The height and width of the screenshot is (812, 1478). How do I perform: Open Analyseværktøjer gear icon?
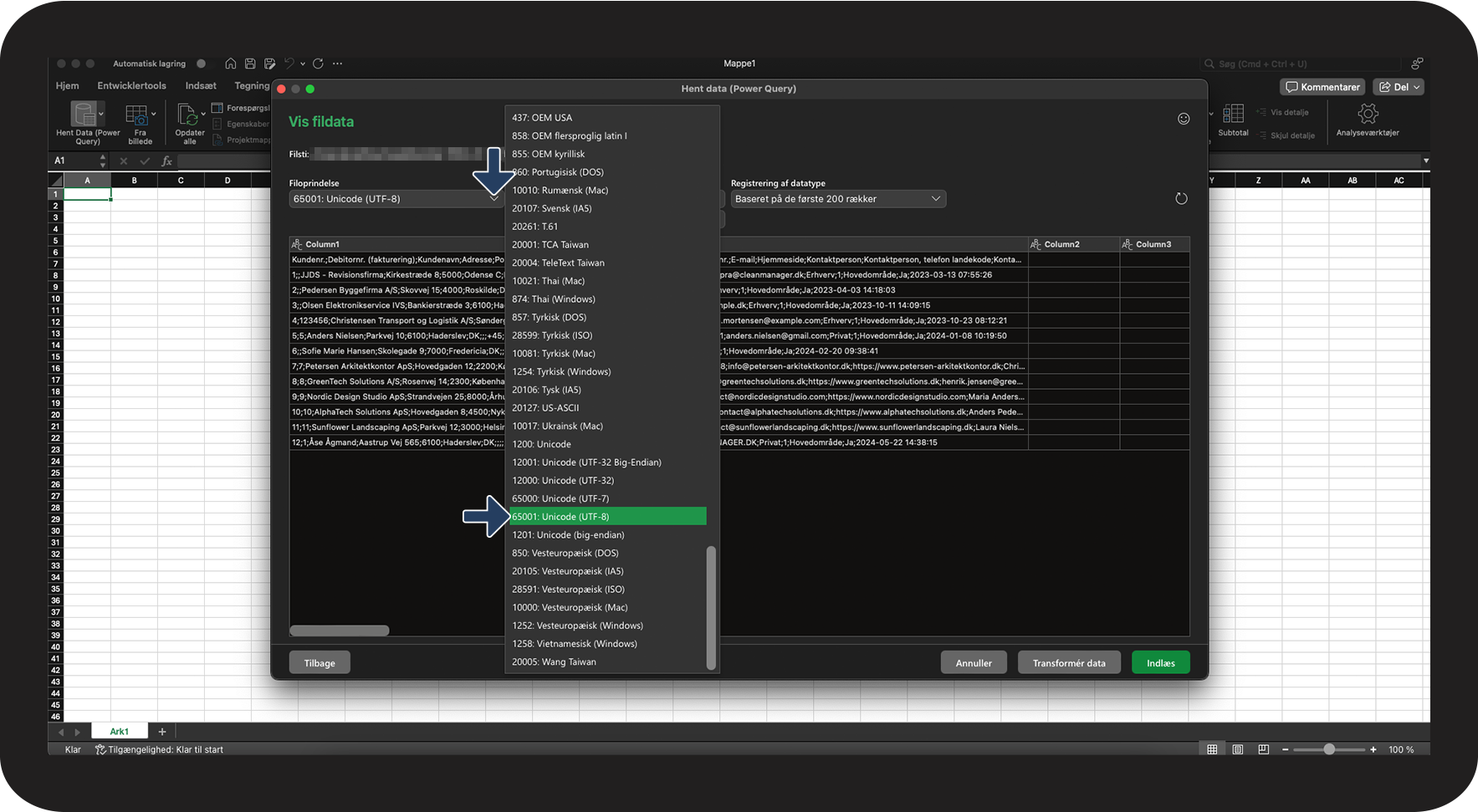tap(1368, 114)
